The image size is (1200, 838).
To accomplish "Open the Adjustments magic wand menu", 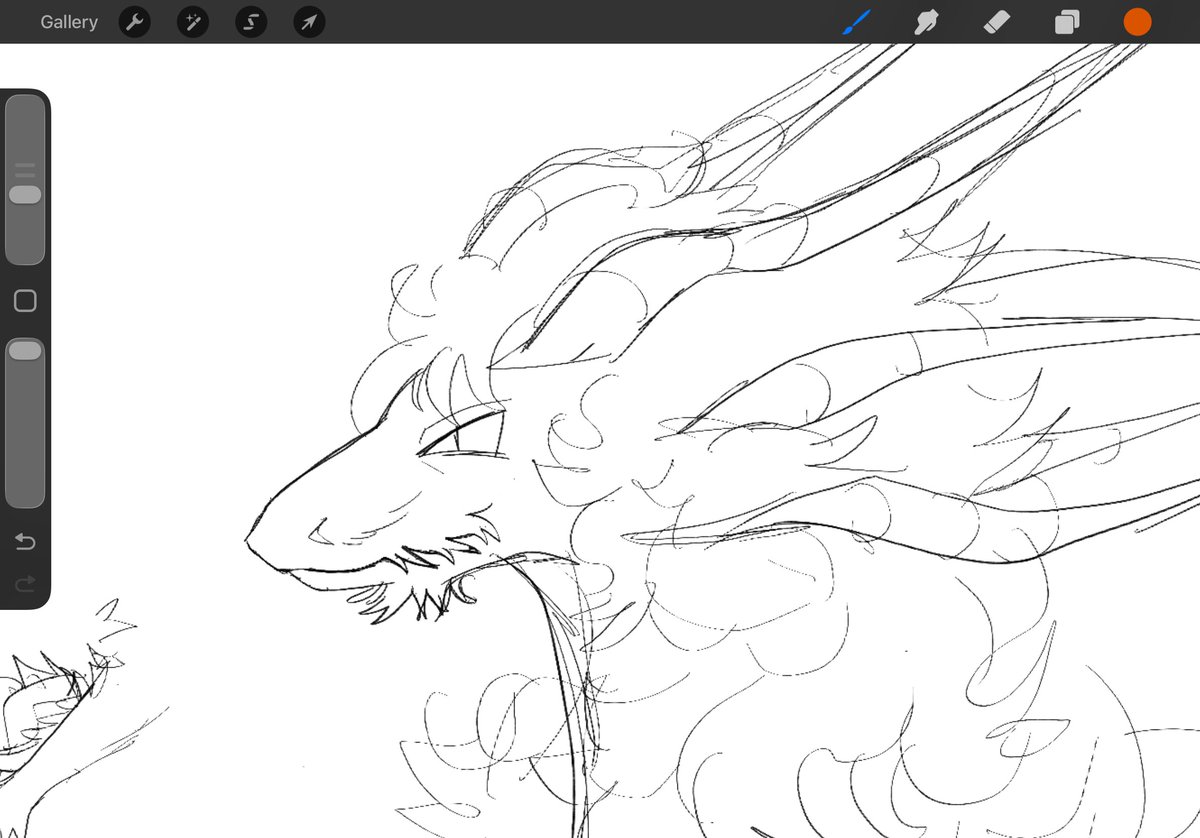I will [x=193, y=22].
